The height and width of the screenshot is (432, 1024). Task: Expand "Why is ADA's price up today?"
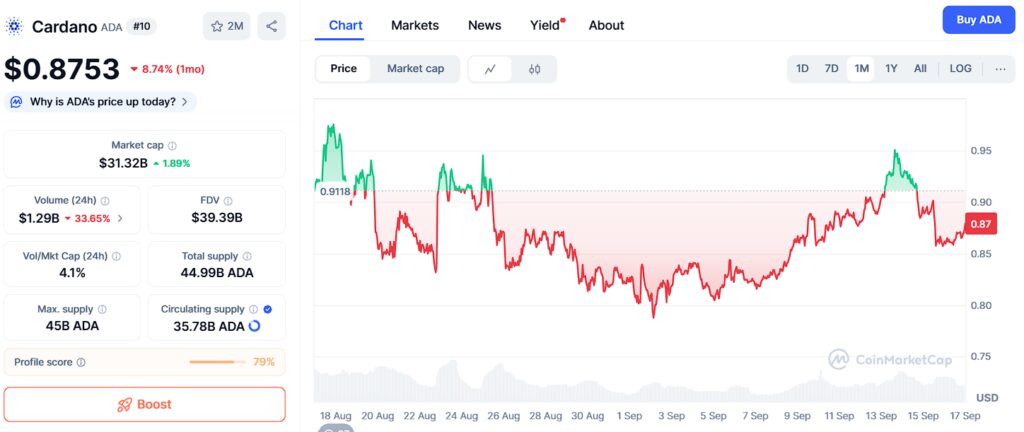pyautogui.click(x=101, y=102)
